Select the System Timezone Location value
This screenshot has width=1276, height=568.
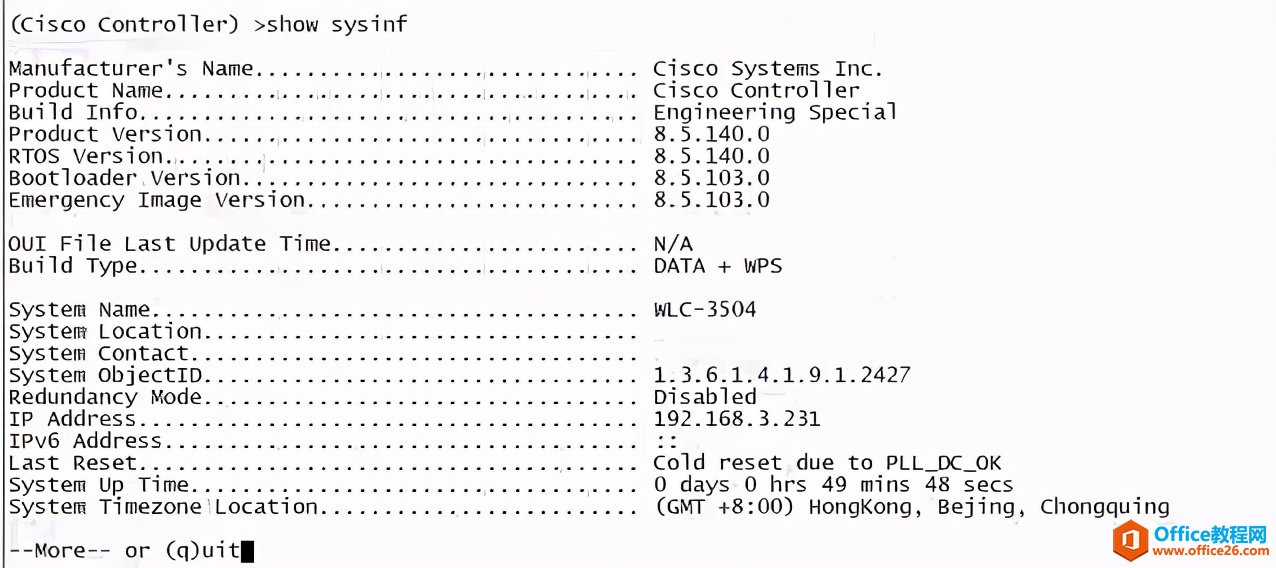[x=911, y=507]
